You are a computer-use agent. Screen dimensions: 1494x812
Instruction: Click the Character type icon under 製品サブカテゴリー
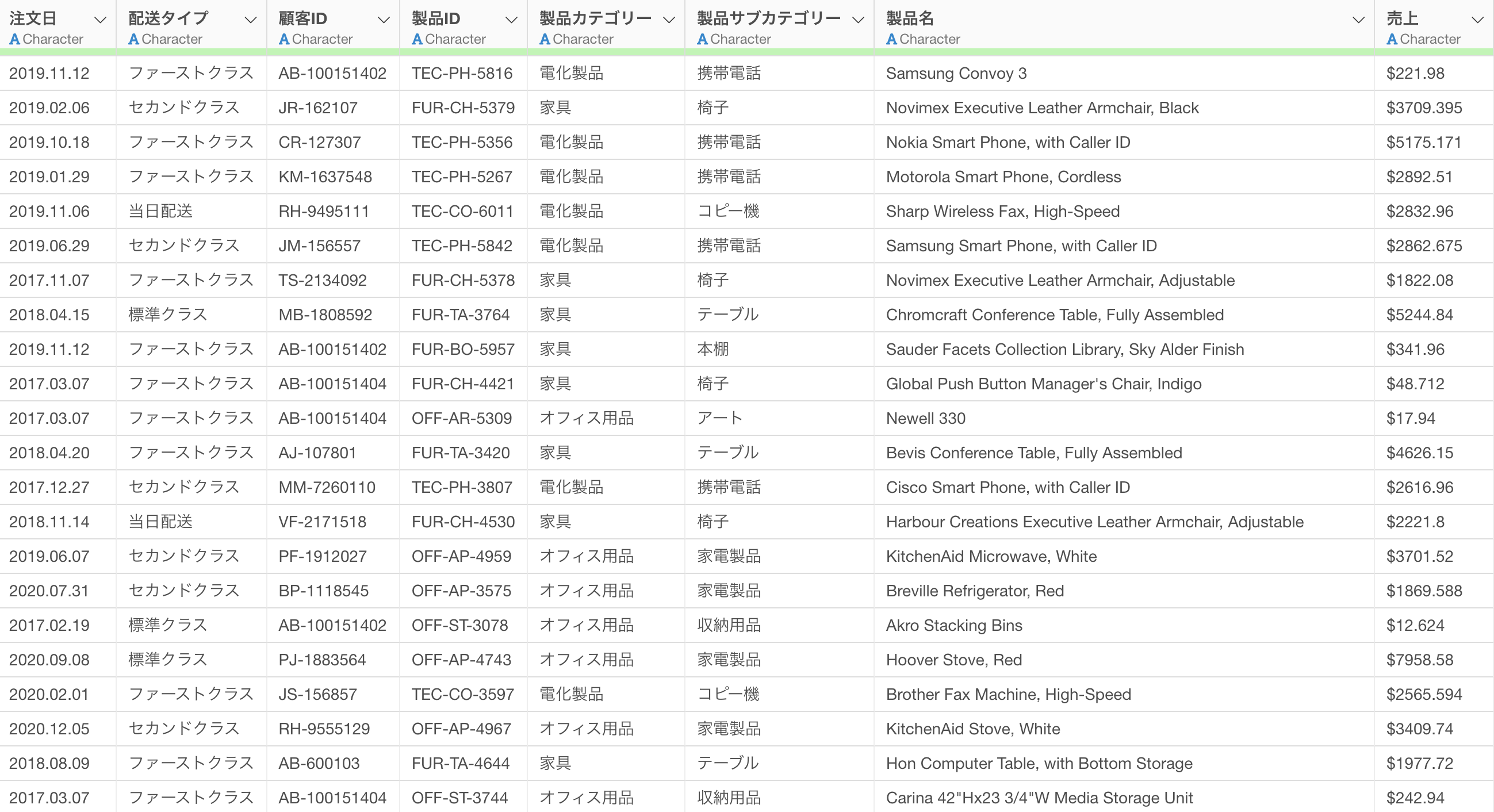pyautogui.click(x=702, y=40)
